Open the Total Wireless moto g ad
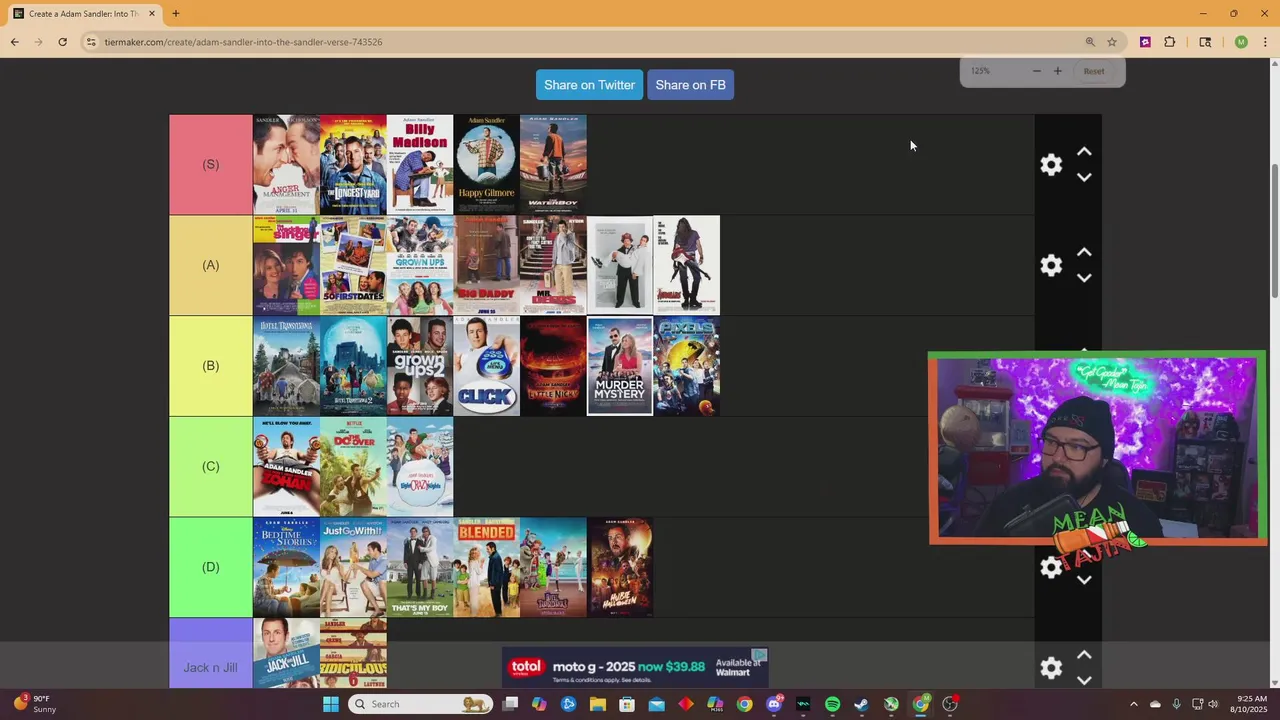The height and width of the screenshot is (720, 1280). [635, 667]
